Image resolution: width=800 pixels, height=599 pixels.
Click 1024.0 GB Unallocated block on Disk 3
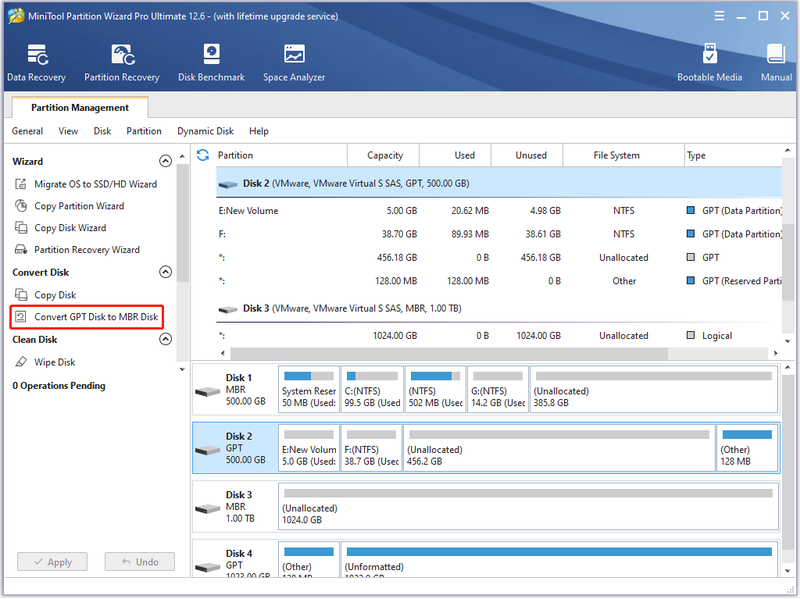click(x=528, y=507)
